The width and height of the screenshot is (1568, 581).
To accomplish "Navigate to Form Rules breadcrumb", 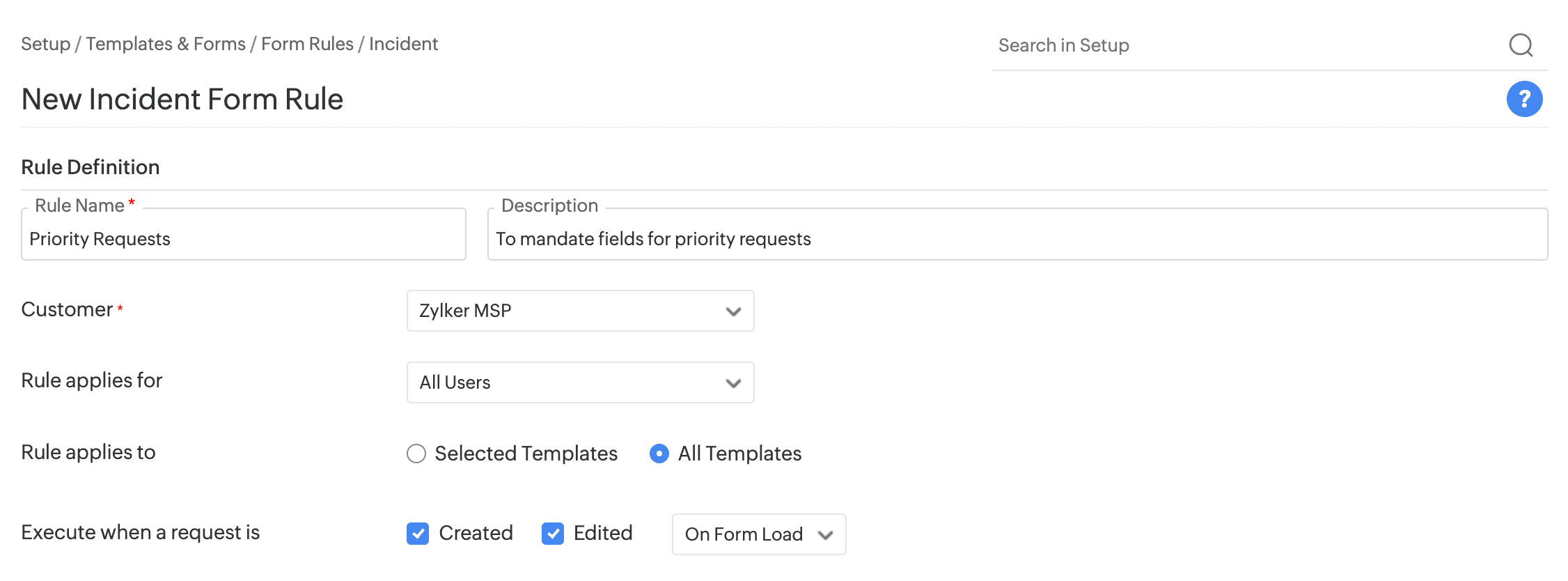I will click(307, 44).
